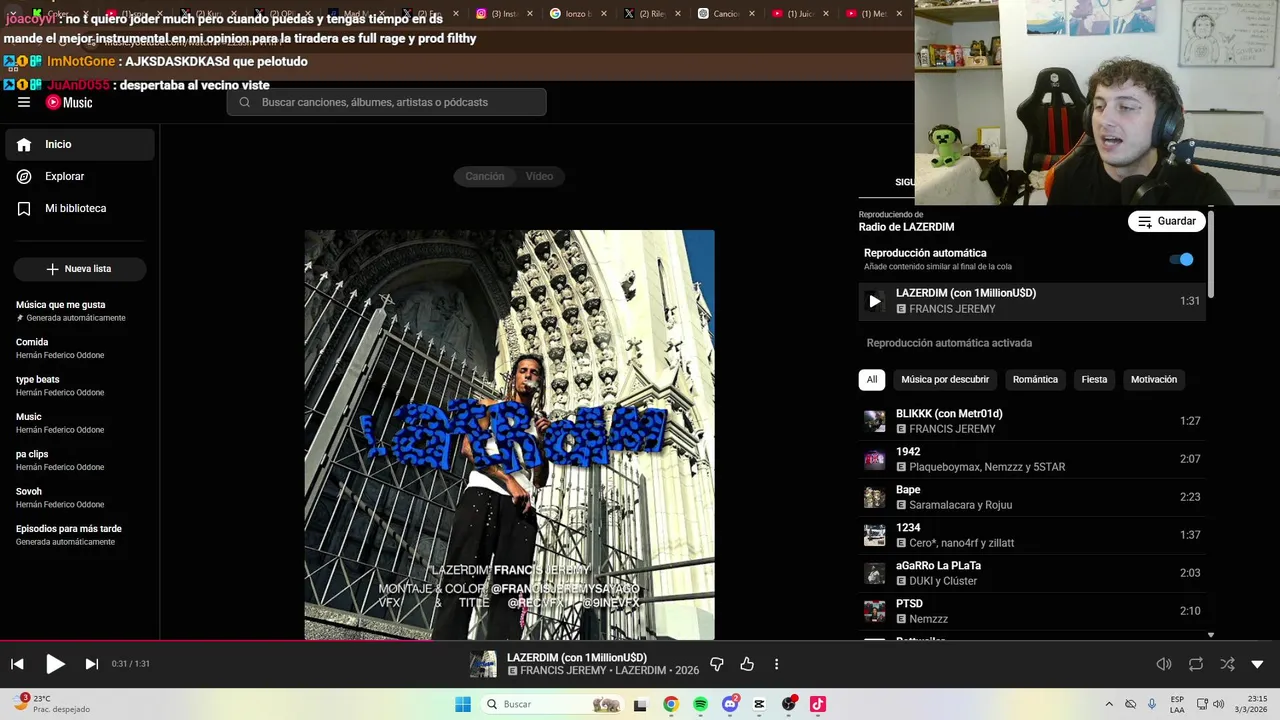Select the All filter chip
Viewport: 1280px width, 720px height.
tap(872, 380)
